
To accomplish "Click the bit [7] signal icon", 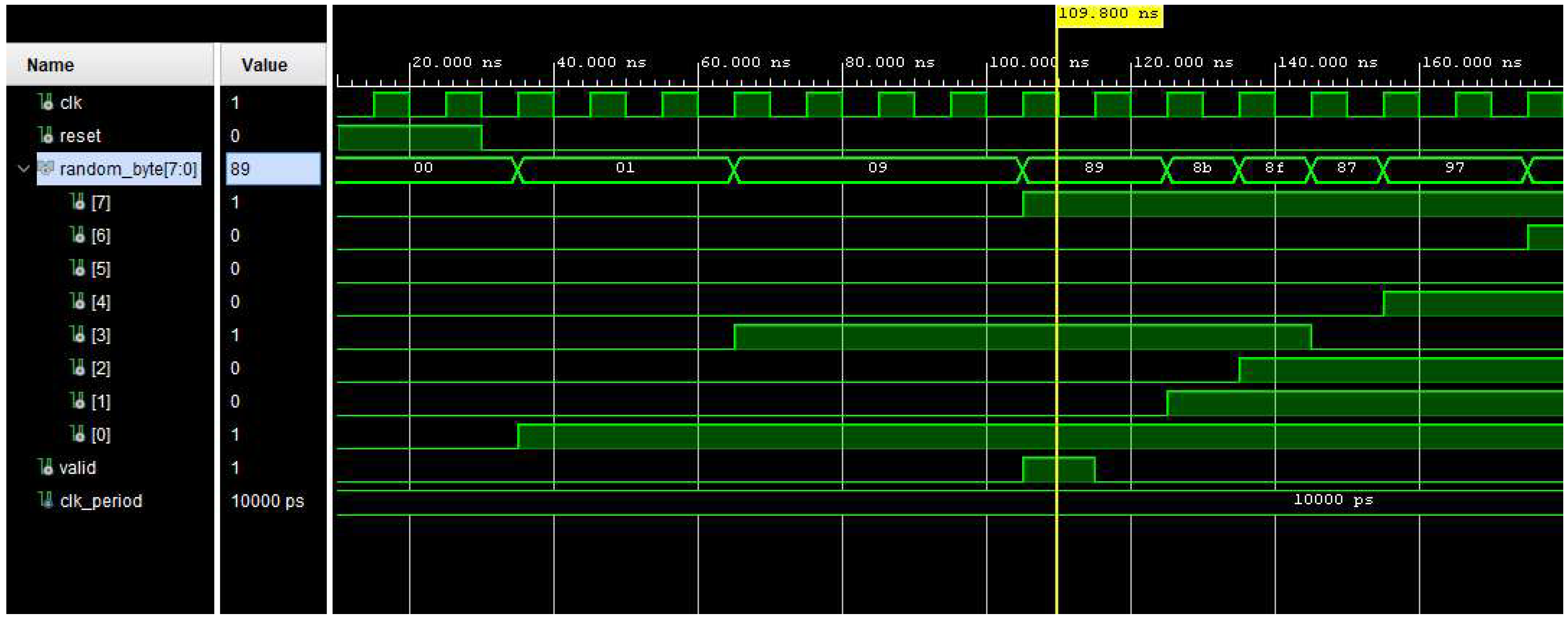I will (77, 202).
